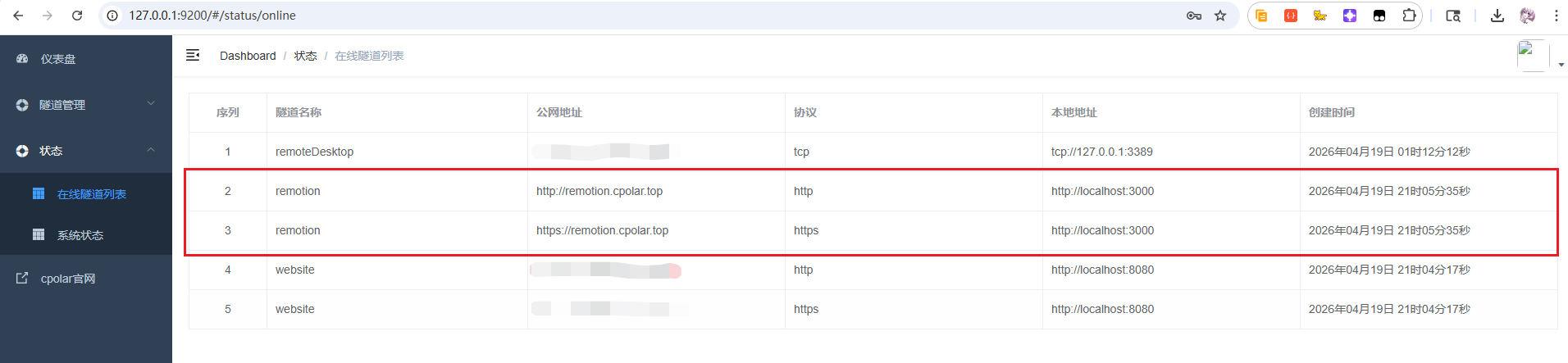Click the 创建时间 column header
This screenshot has height=363, width=1568.
(x=1331, y=112)
